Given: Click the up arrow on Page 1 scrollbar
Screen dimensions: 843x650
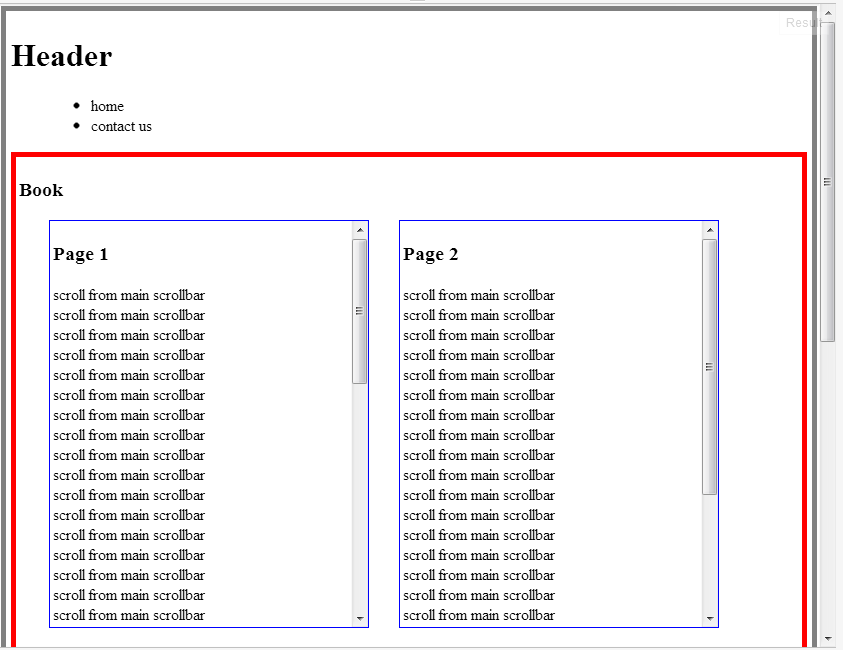Looking at the screenshot, I should (360, 228).
